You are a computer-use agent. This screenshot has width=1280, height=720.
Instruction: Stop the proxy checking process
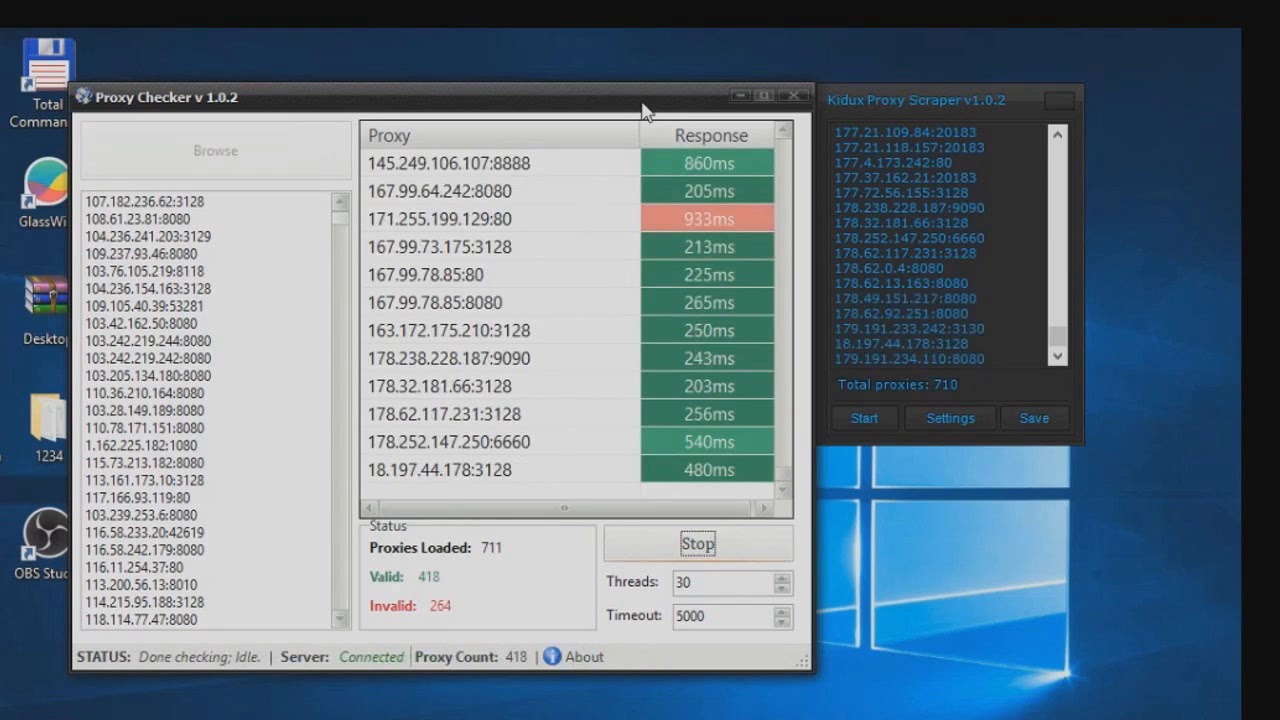coord(698,544)
